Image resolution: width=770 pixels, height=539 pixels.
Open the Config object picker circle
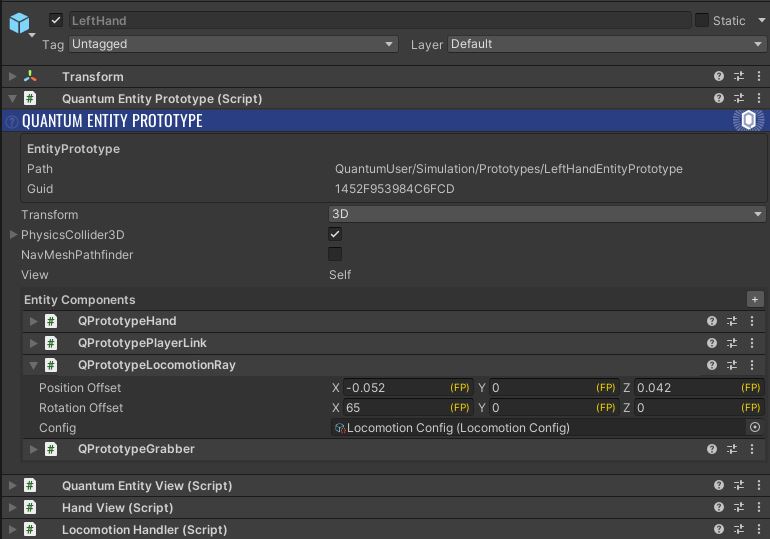[x=755, y=428]
